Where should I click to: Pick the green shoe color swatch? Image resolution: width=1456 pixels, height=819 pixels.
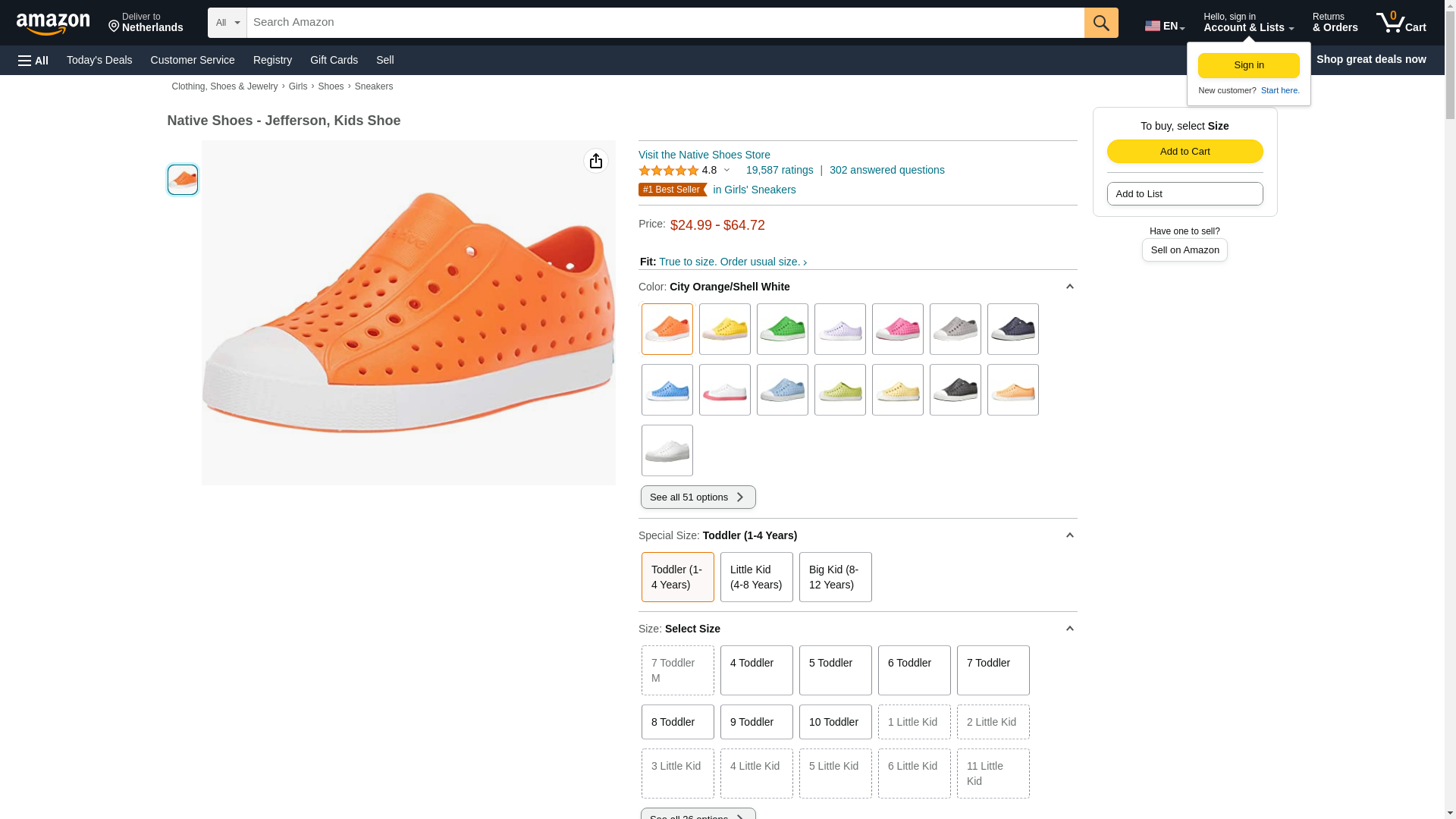[x=782, y=329]
